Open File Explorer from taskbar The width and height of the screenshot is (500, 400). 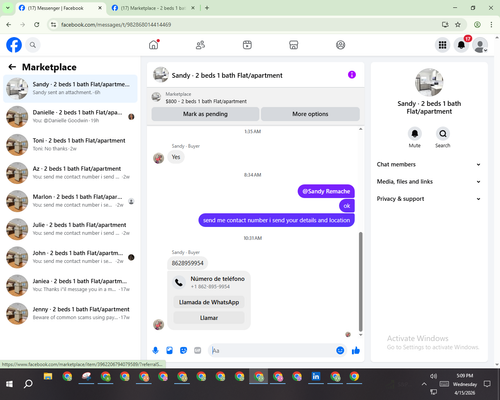[x=48, y=377]
